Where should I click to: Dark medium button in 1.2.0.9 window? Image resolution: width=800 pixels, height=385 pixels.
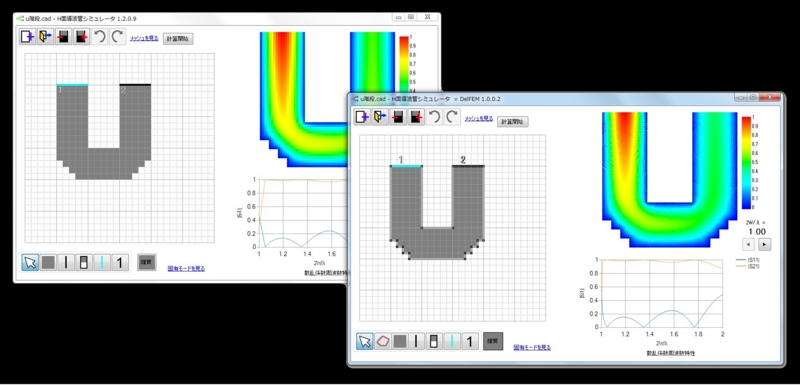[x=147, y=262]
